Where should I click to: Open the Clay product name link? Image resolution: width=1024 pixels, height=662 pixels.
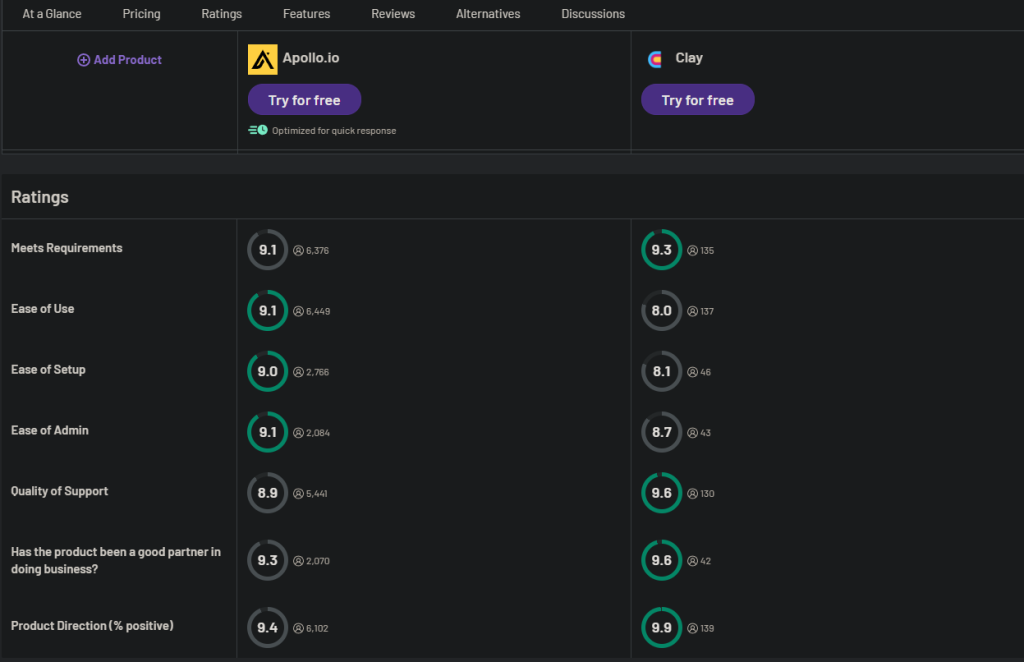(689, 57)
